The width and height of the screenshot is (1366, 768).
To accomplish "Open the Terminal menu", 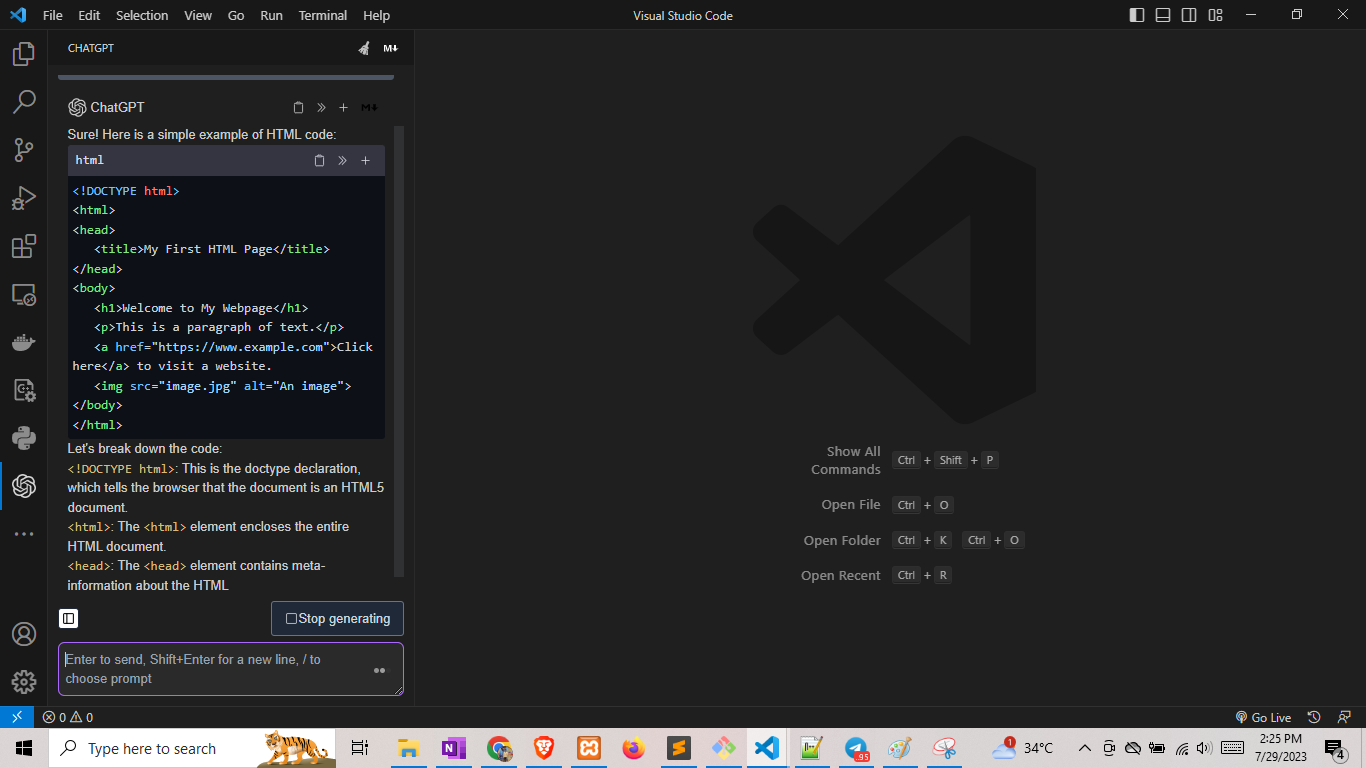I will point(322,15).
